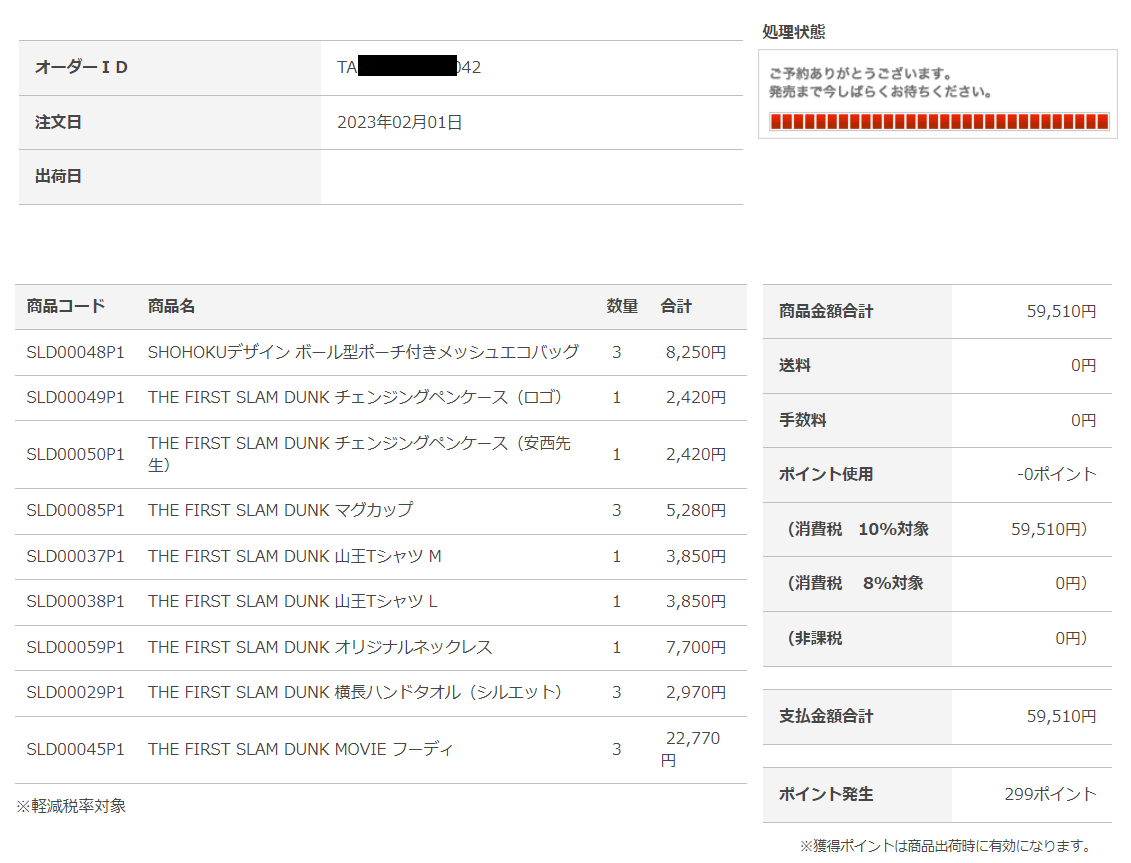Select the order date 2023年02月01日
The height and width of the screenshot is (863, 1131).
[400, 122]
